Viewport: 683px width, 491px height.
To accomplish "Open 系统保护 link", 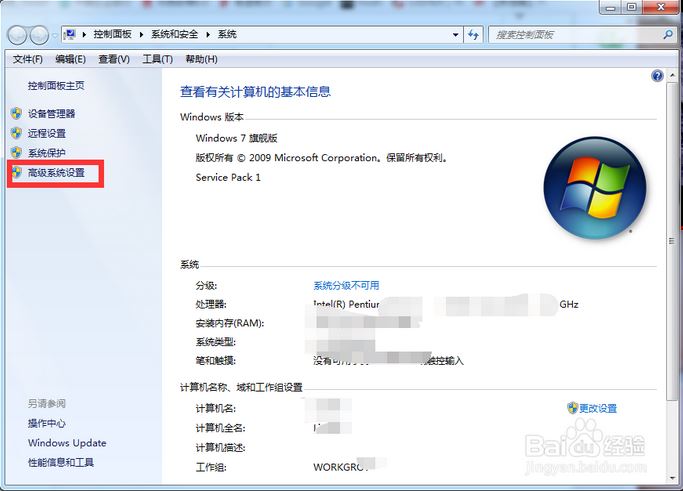I will point(47,153).
